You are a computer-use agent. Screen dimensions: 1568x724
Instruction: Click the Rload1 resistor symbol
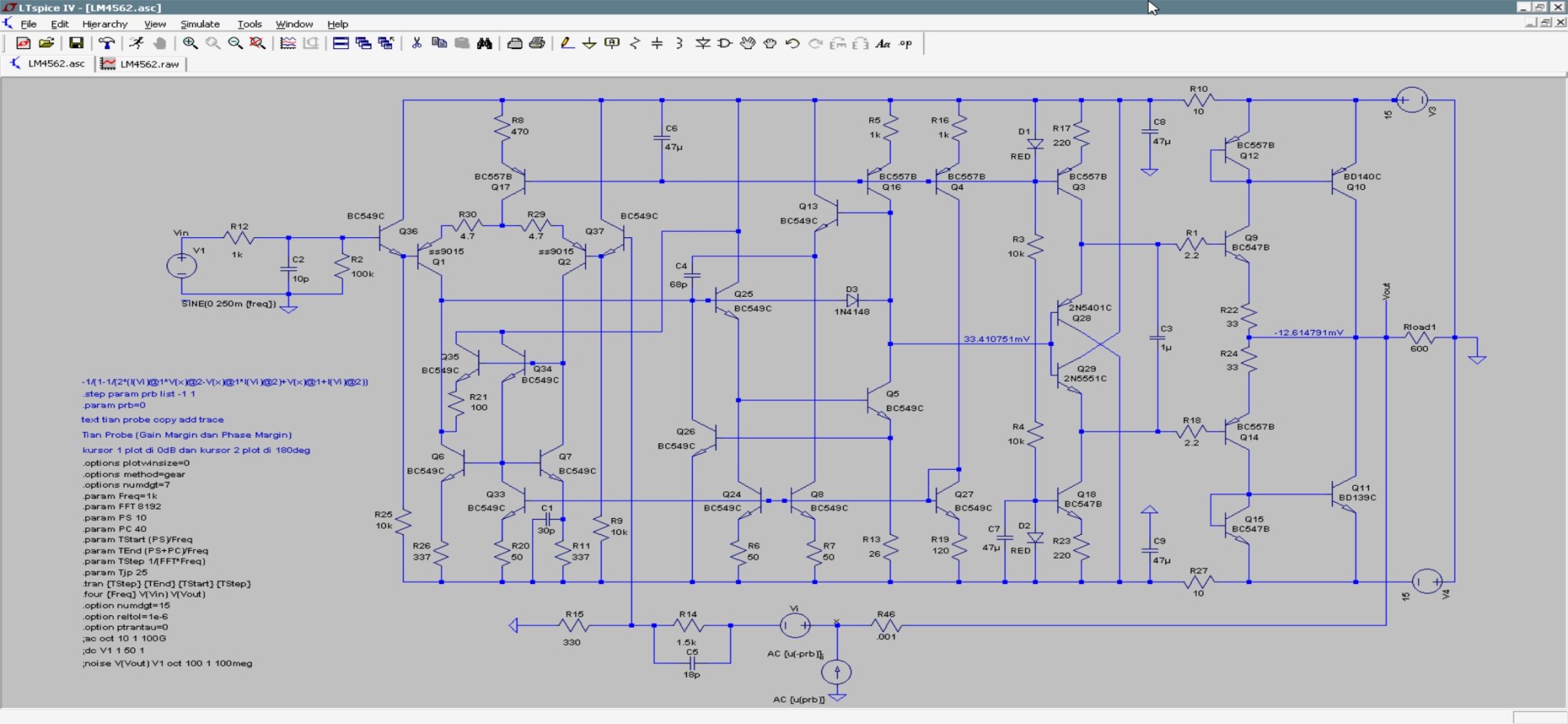(1419, 338)
